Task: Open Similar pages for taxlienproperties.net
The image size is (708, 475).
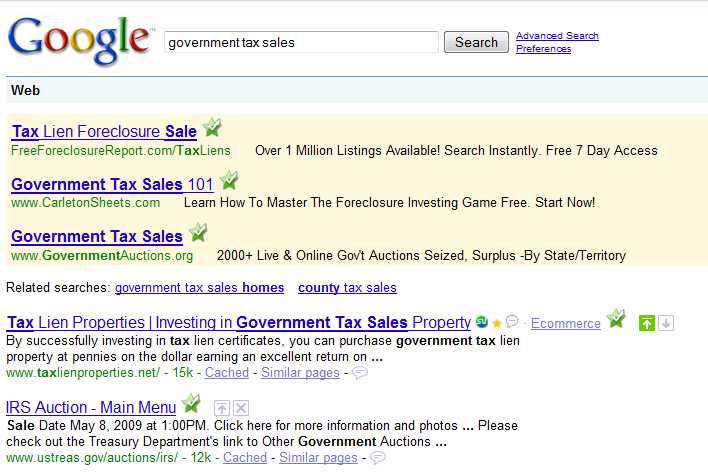Action: (x=300, y=373)
